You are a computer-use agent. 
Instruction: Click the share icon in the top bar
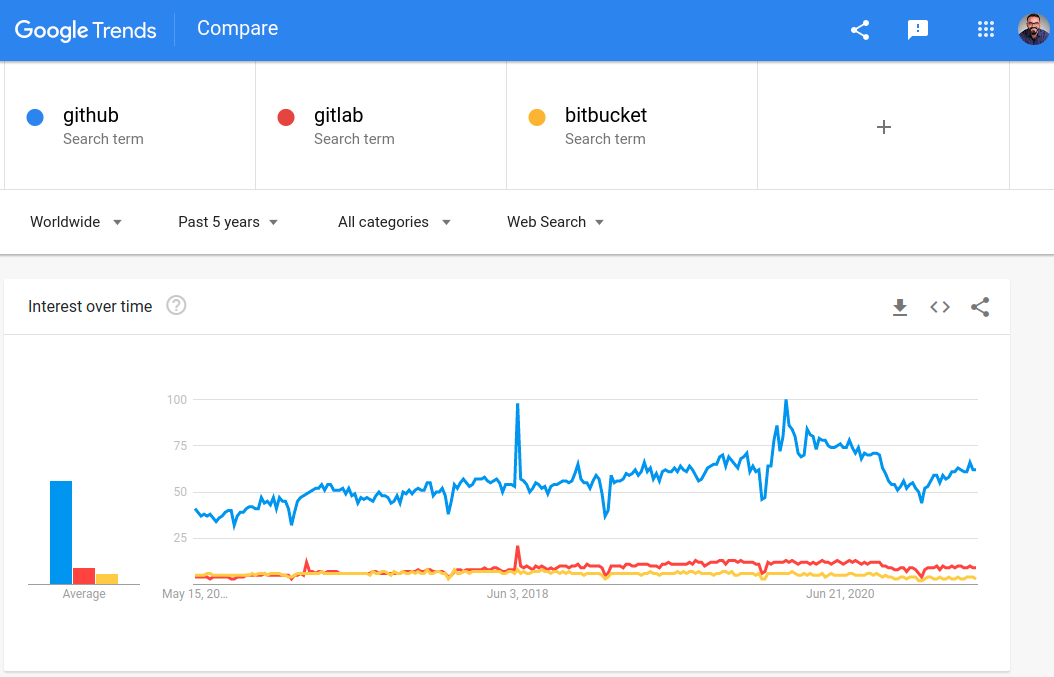[859, 30]
